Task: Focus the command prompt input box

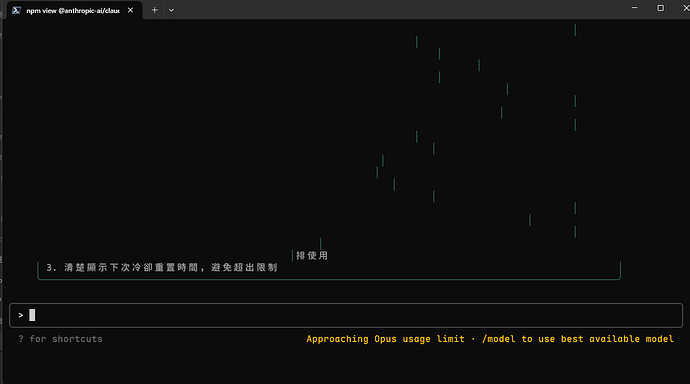Action: (x=346, y=315)
